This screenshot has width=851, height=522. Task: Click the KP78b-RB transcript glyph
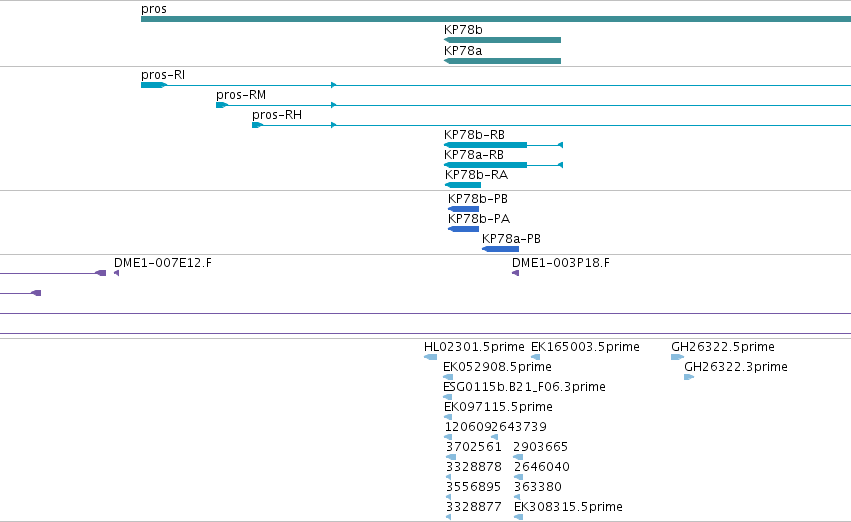coord(503,145)
